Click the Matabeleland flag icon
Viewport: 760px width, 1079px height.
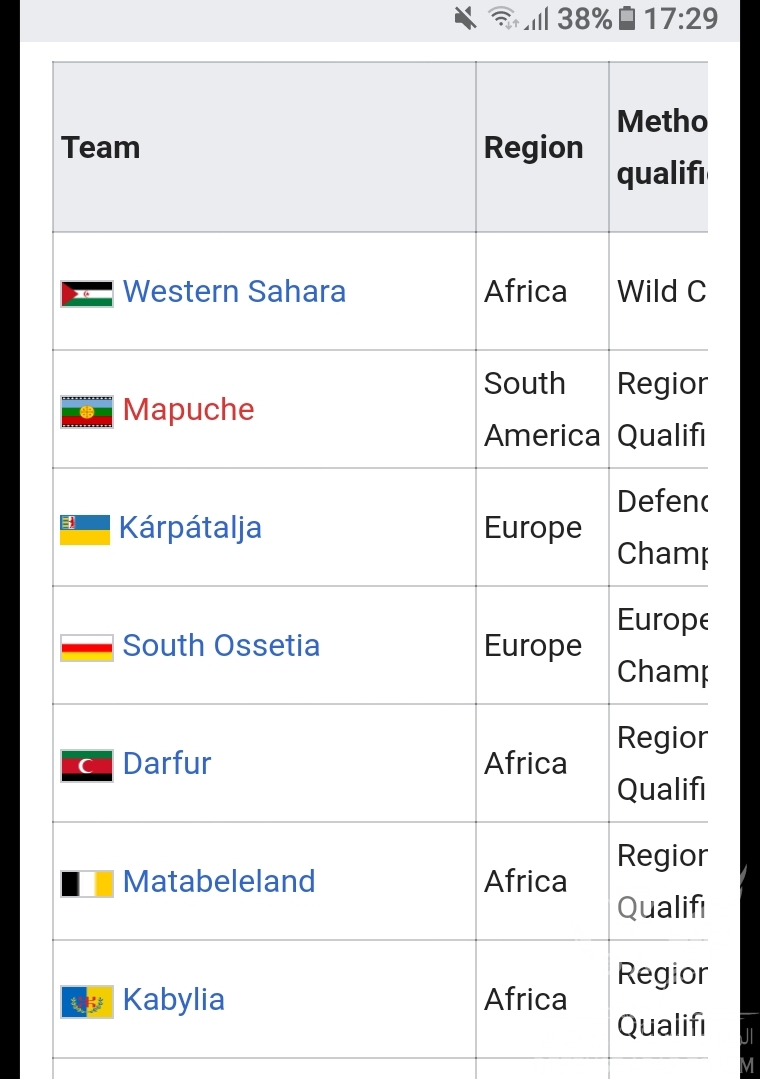pos(87,883)
